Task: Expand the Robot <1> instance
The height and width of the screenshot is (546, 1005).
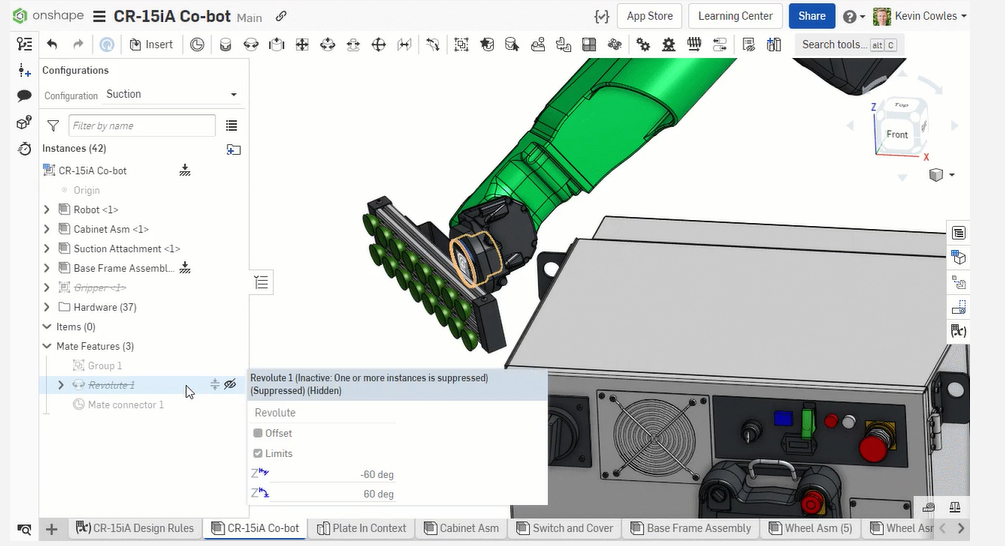Action: pos(47,210)
